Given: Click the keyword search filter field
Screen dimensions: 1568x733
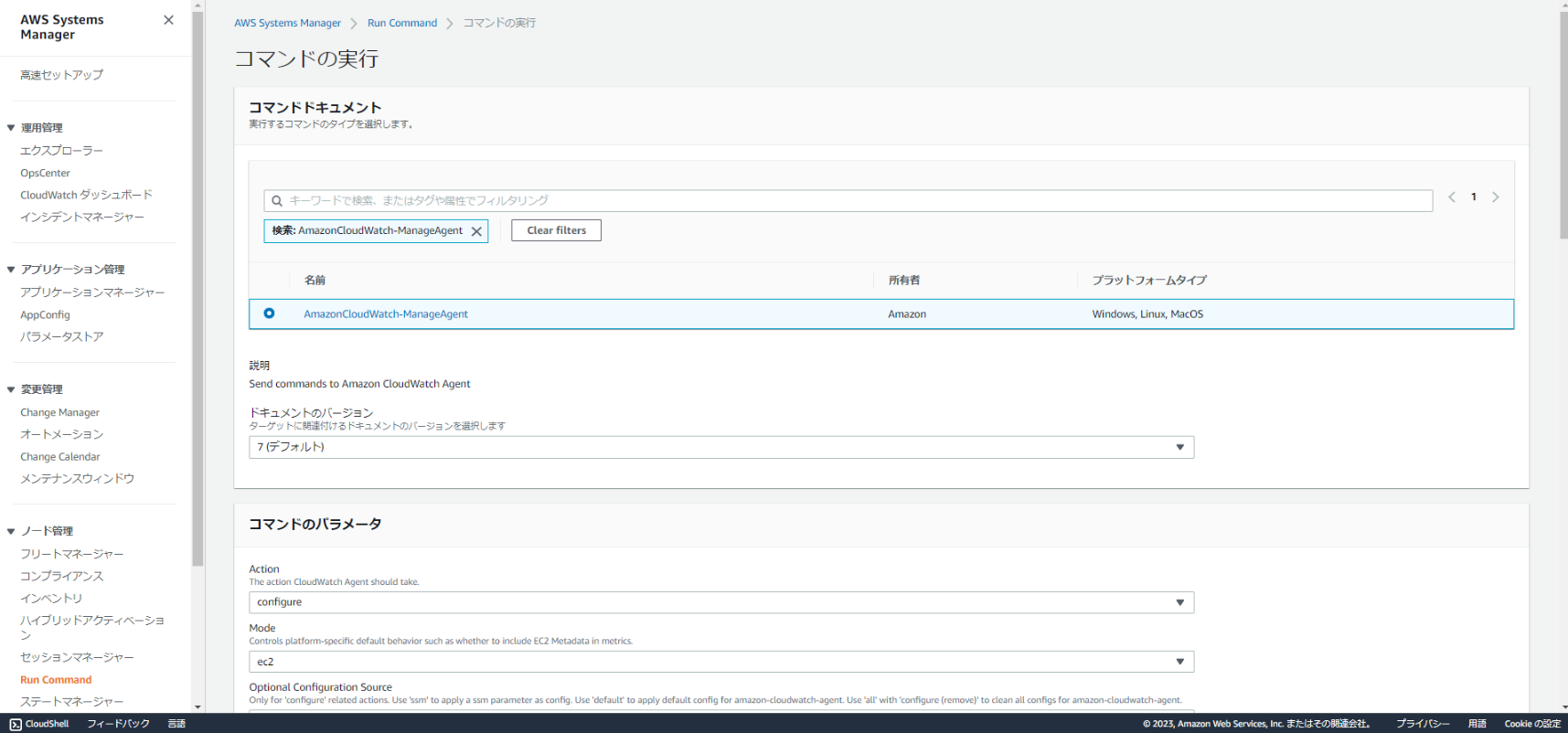Looking at the screenshot, I should 848,201.
